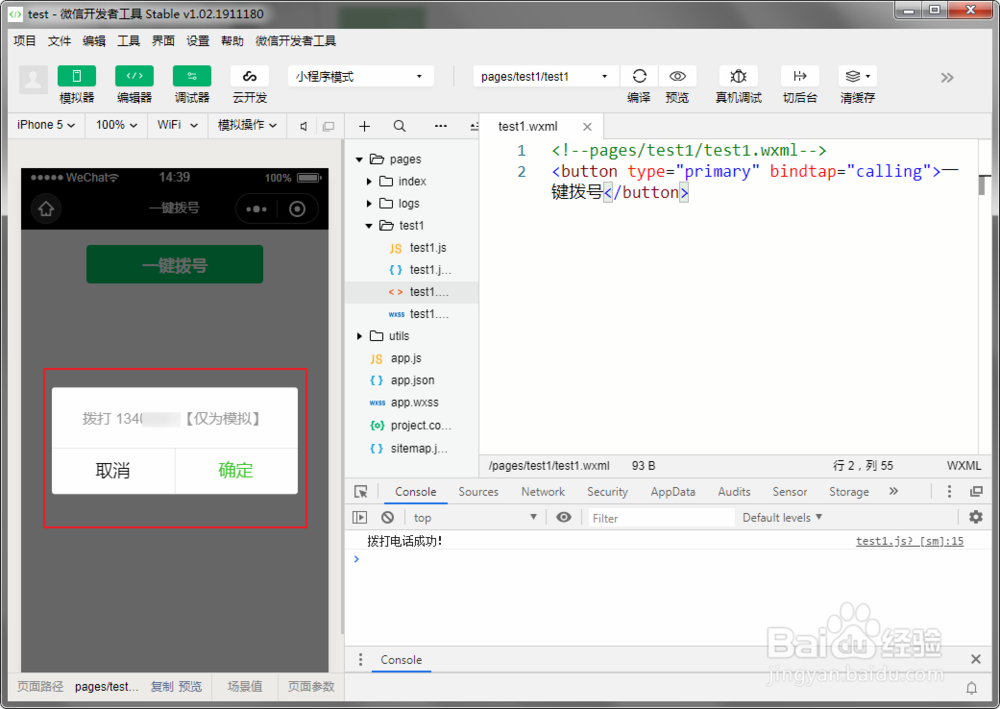Click the user avatar icon

33,80
